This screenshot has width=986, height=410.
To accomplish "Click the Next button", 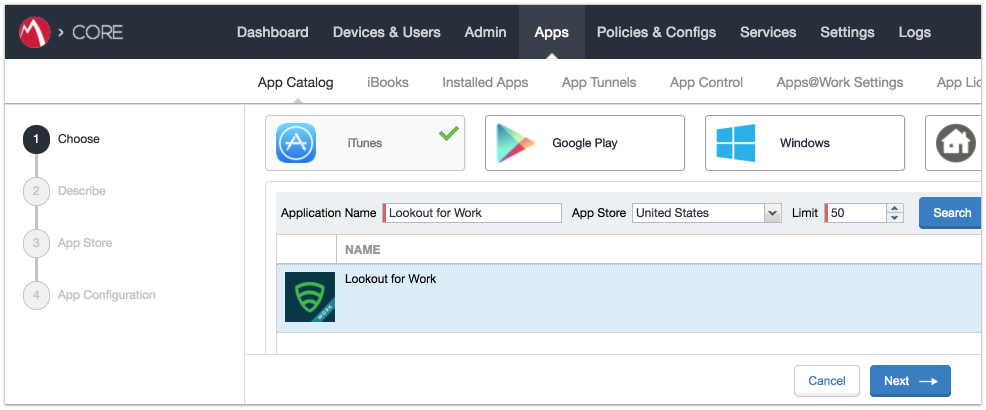I will pyautogui.click(x=911, y=381).
